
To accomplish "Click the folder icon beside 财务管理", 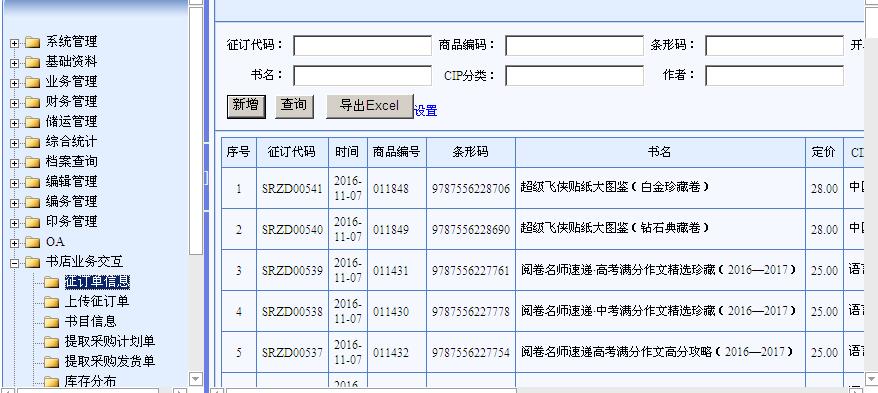I will (x=32, y=103).
